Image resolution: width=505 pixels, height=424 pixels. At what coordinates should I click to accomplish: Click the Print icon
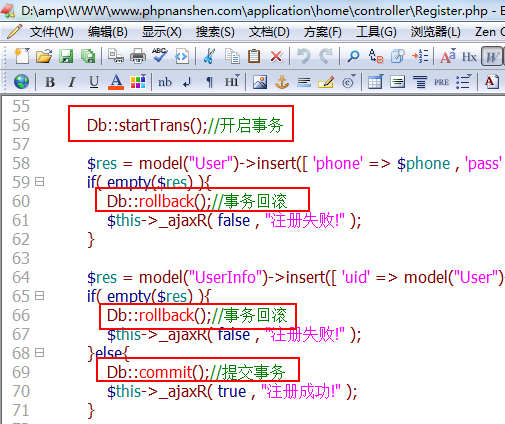pyautogui.click(x=138, y=56)
